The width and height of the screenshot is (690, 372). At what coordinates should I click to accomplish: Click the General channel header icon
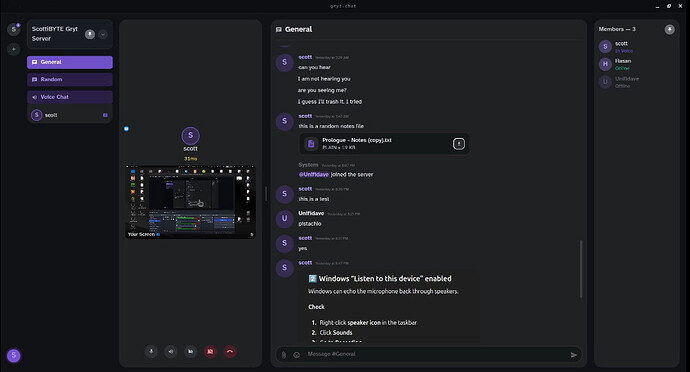(279, 29)
